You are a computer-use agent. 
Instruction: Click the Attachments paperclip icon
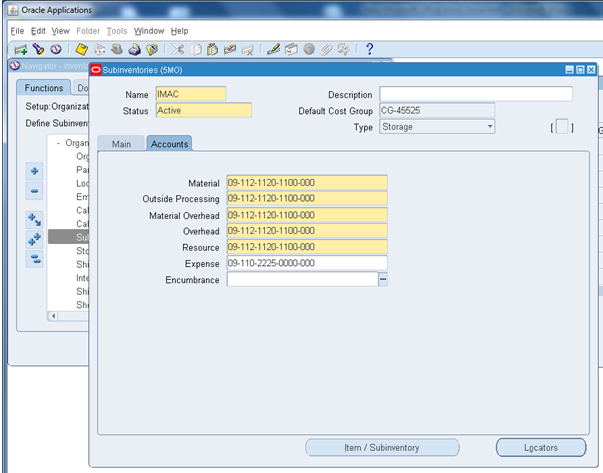pos(326,49)
